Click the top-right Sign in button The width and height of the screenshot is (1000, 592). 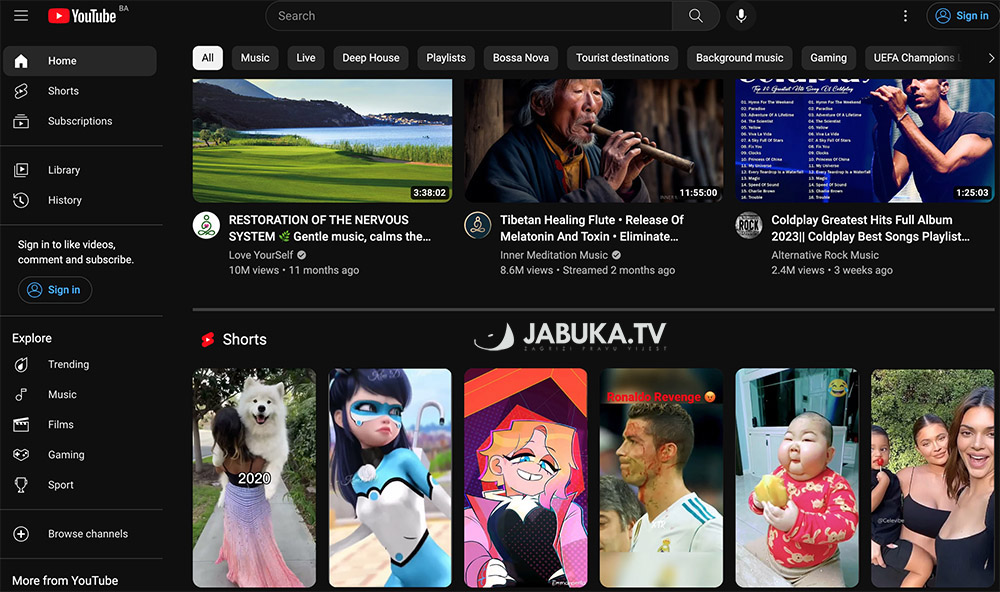pyautogui.click(x=962, y=16)
